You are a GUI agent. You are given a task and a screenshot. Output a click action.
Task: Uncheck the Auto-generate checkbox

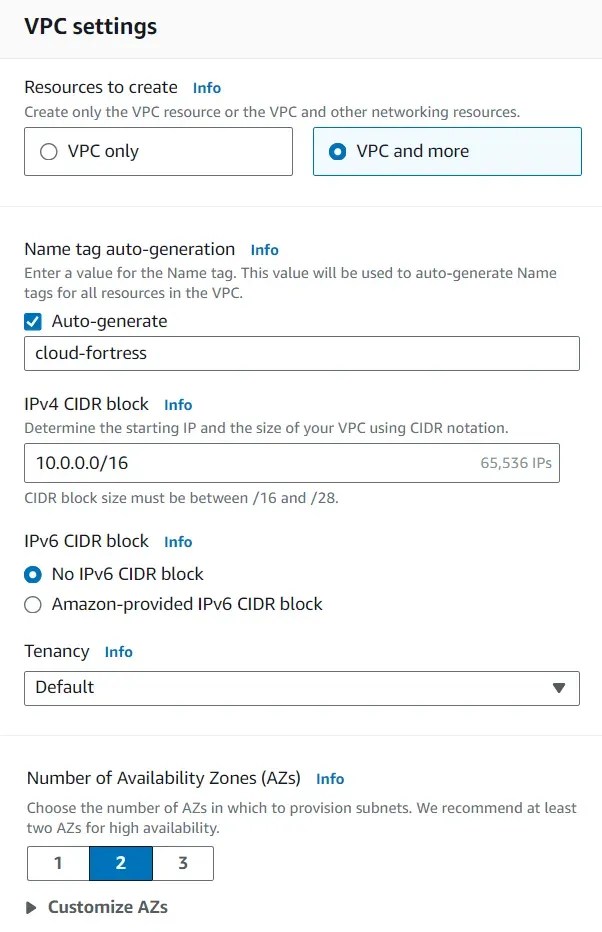[32, 321]
